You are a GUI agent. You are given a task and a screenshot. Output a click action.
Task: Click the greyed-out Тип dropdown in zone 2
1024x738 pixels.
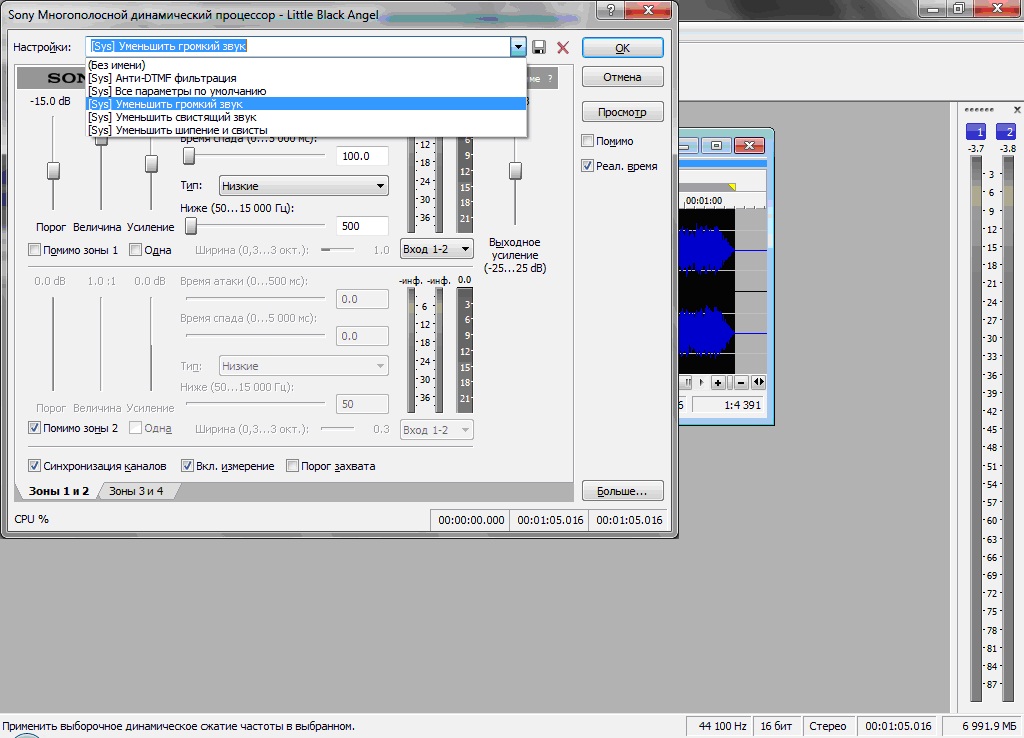click(x=304, y=366)
